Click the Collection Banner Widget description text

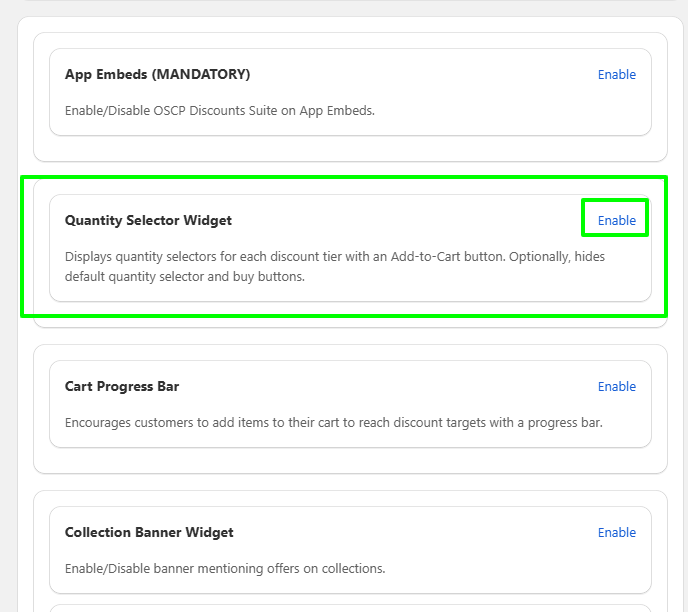pos(224,568)
